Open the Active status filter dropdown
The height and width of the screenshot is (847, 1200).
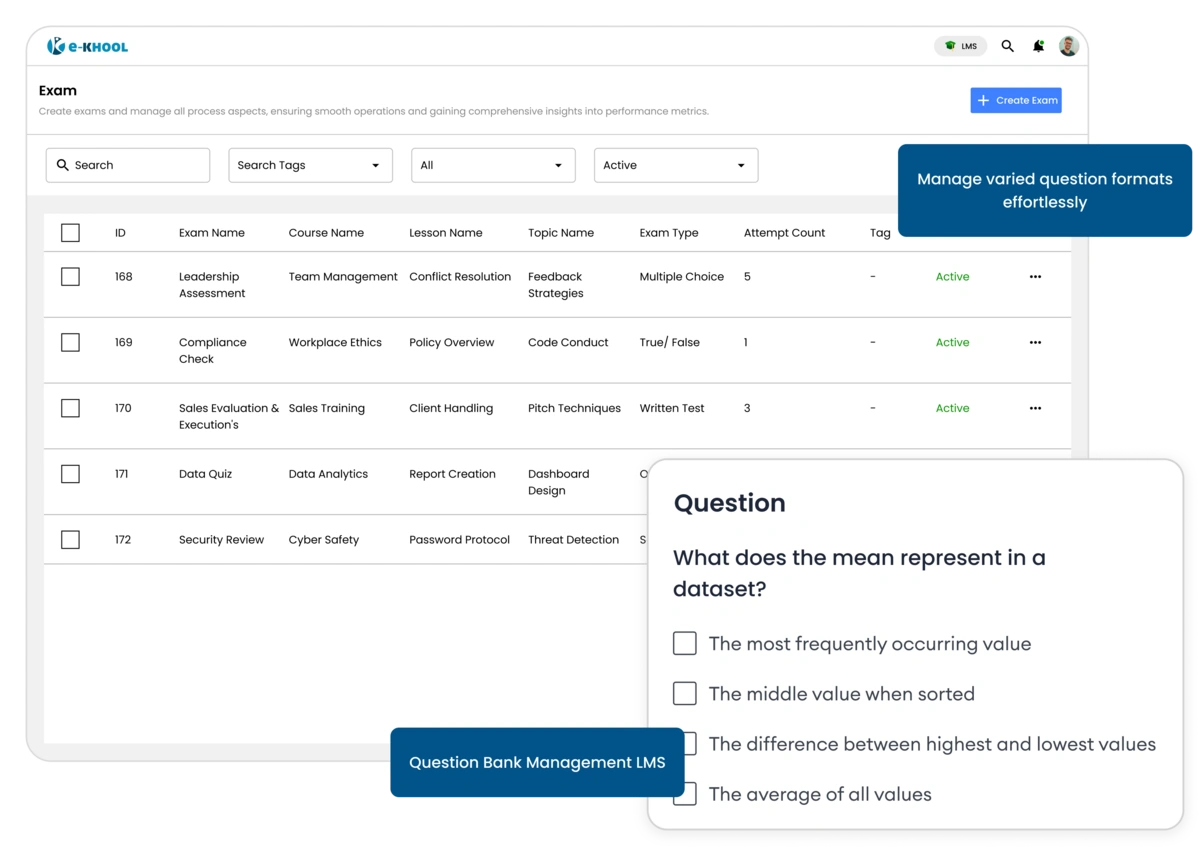pos(676,164)
